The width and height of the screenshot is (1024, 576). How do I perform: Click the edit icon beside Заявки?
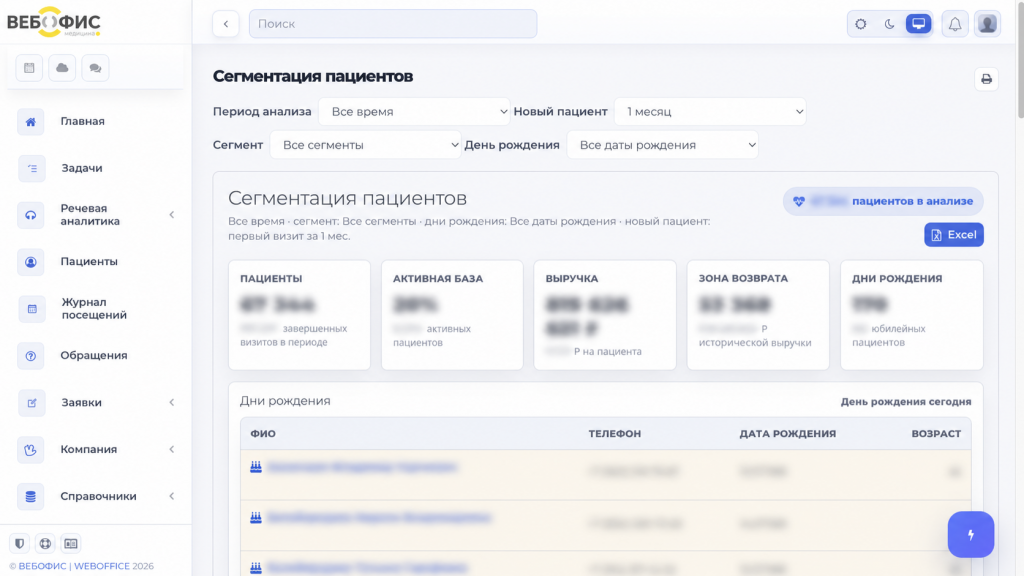(31, 403)
